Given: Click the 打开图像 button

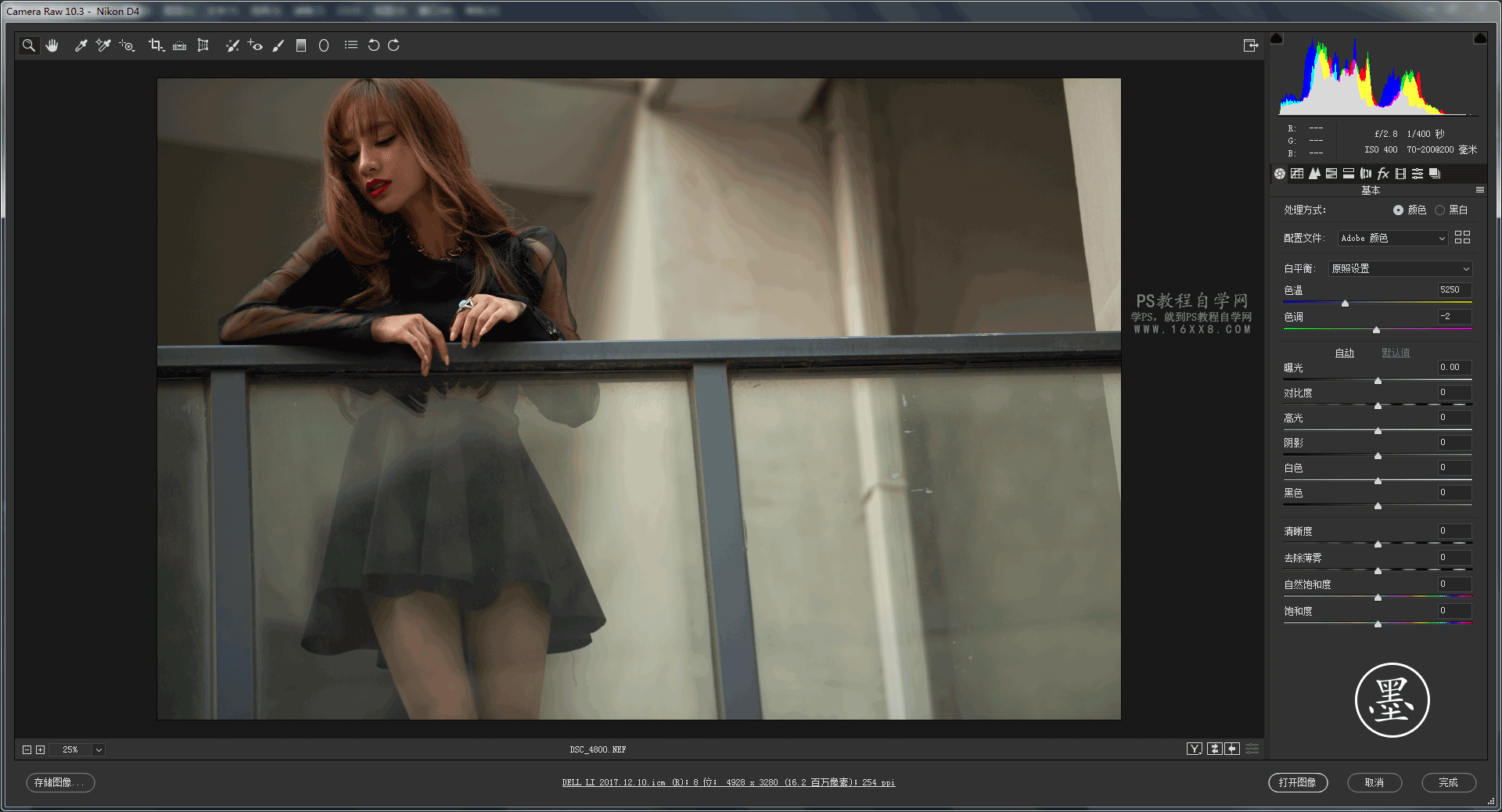Looking at the screenshot, I should tap(1297, 782).
